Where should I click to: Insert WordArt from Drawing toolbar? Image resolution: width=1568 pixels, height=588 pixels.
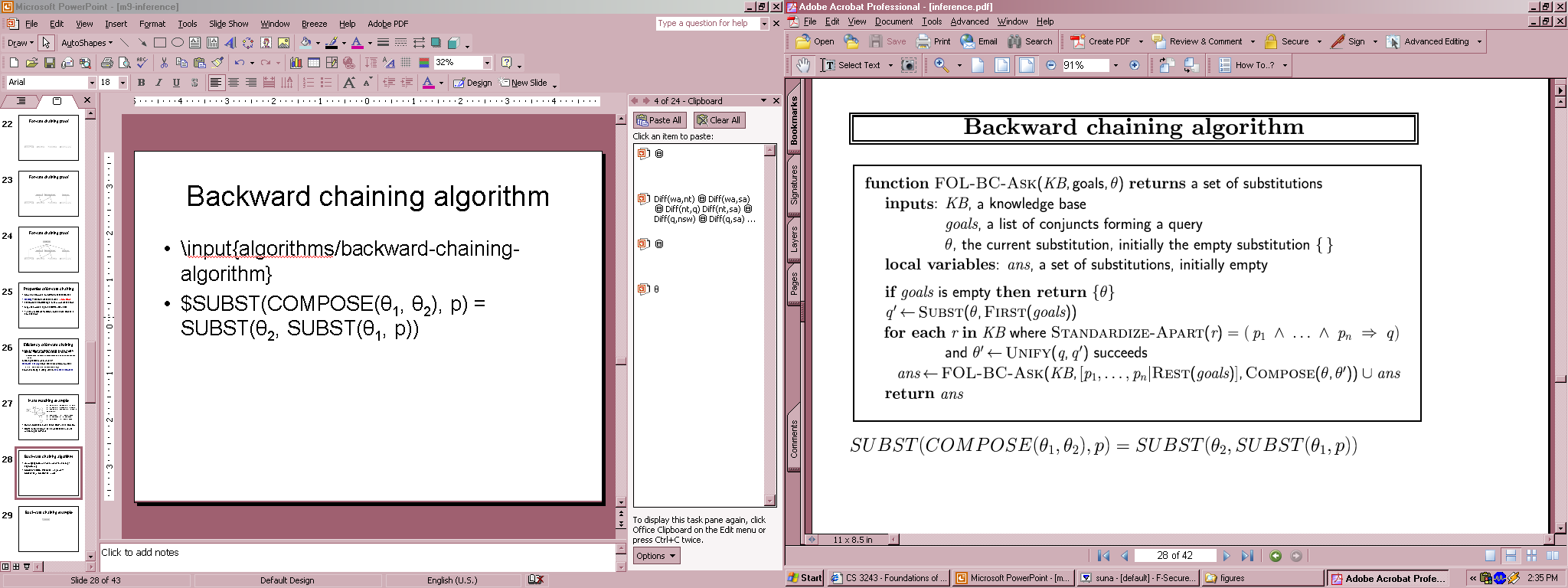point(230,43)
